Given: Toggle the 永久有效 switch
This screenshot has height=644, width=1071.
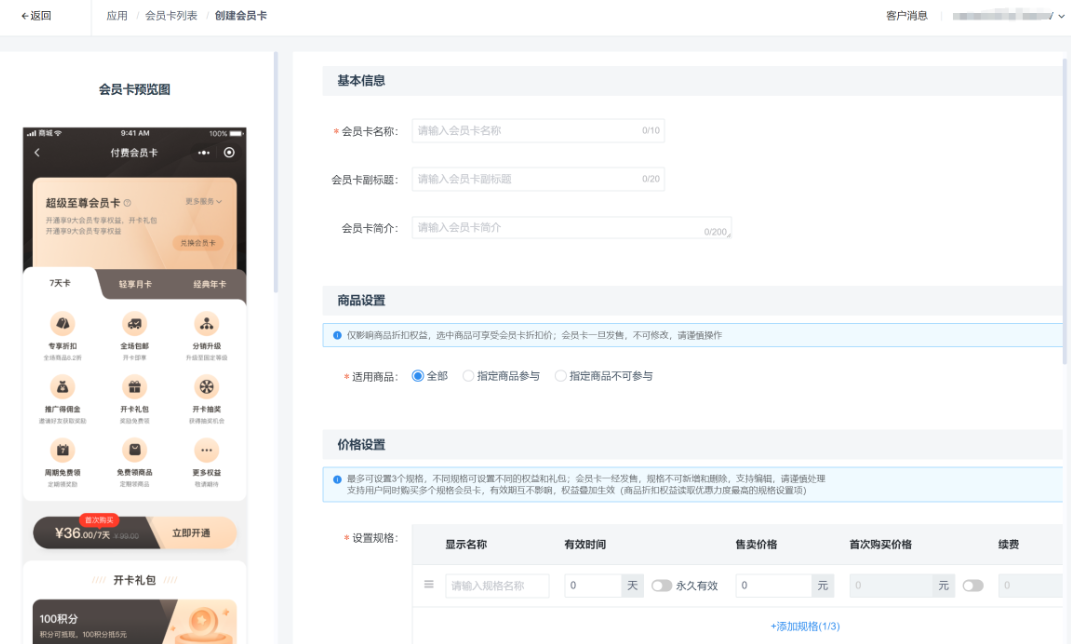Looking at the screenshot, I should tap(661, 586).
